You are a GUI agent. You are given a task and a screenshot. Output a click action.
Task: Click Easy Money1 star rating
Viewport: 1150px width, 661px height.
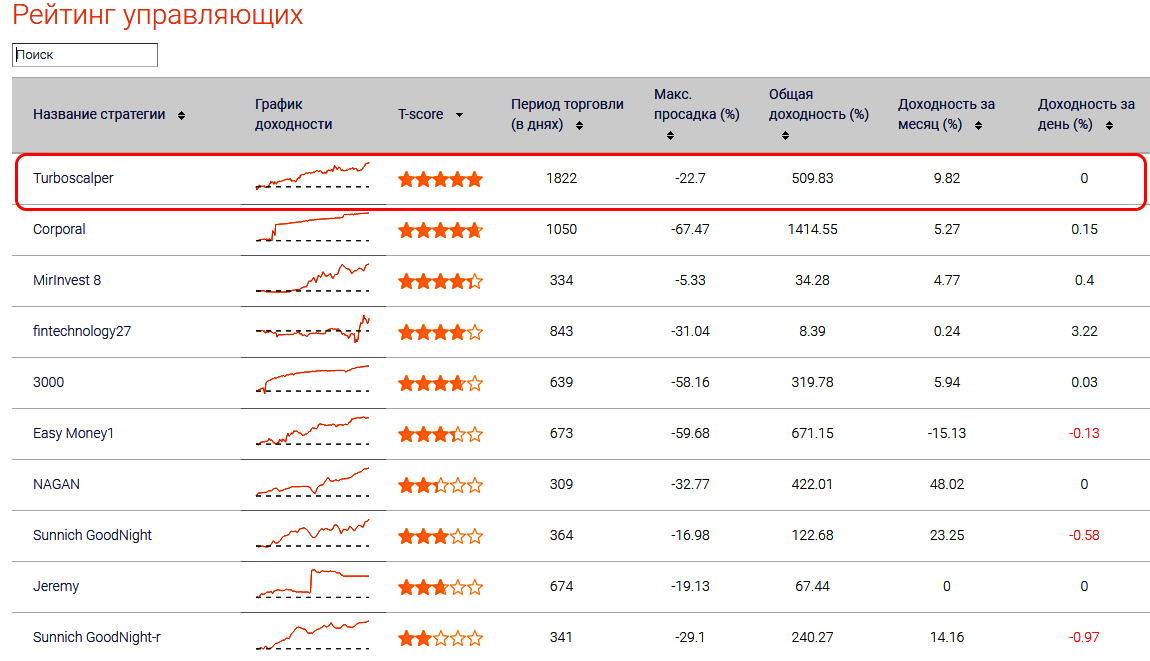tap(440, 434)
